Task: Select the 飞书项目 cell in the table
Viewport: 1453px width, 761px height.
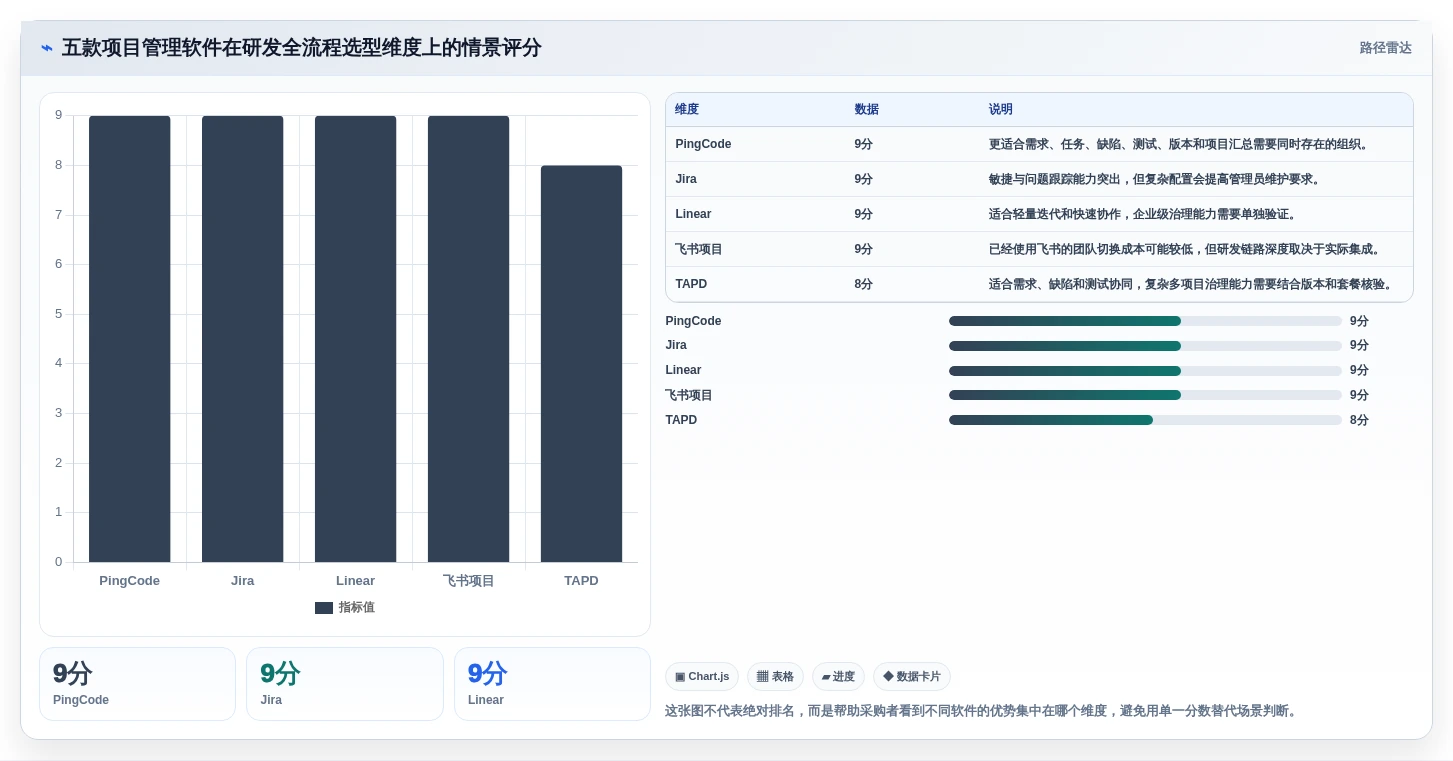Action: click(699, 249)
